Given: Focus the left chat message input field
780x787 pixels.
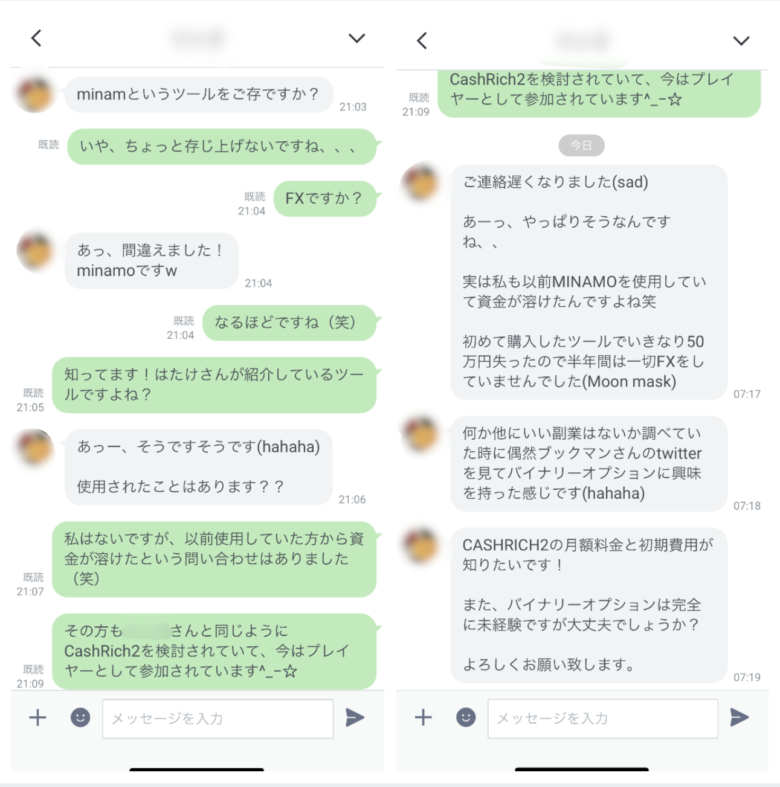Looking at the screenshot, I should [x=218, y=718].
